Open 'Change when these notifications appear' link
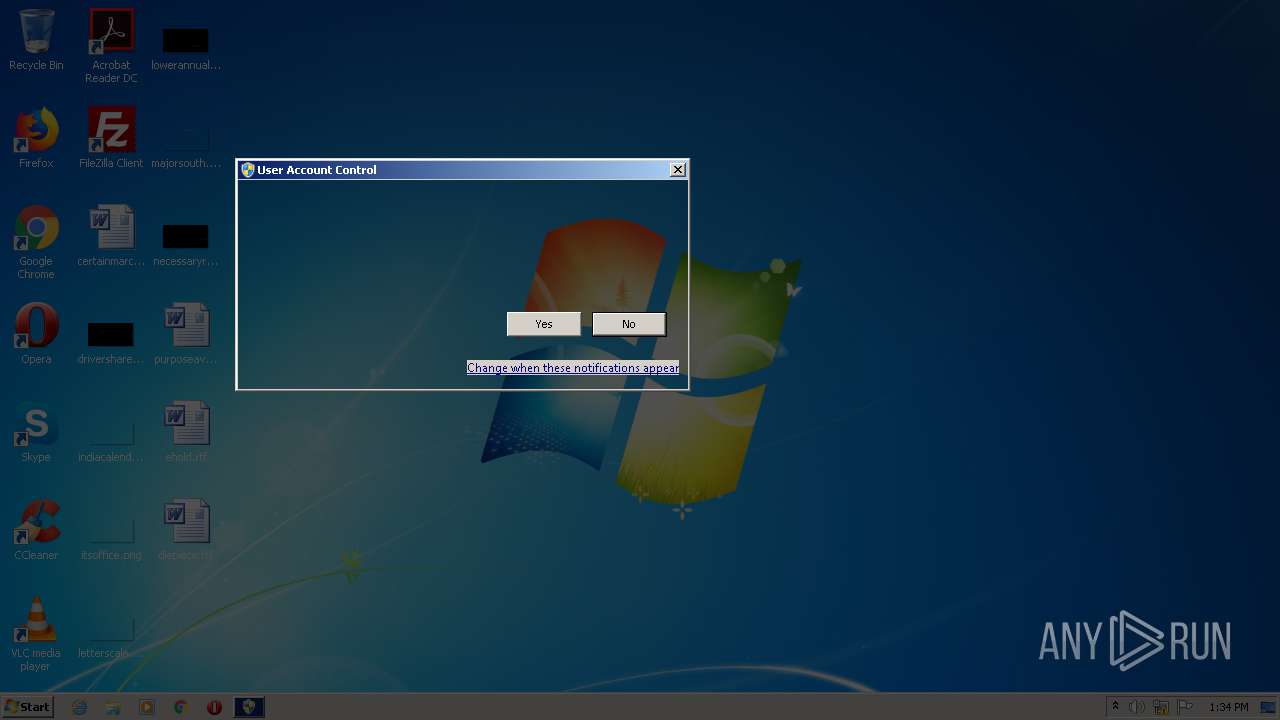The width and height of the screenshot is (1280, 720). [573, 368]
